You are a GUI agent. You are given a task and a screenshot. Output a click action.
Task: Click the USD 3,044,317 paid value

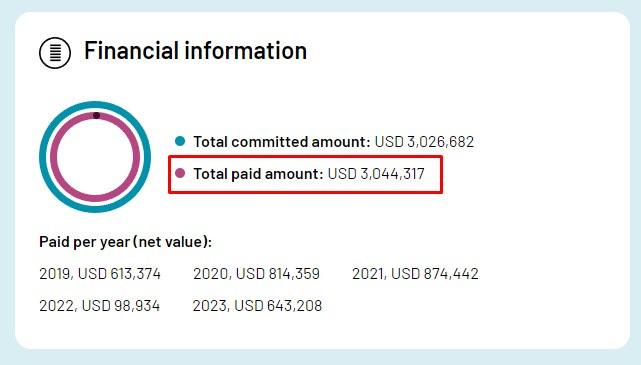coord(376,174)
